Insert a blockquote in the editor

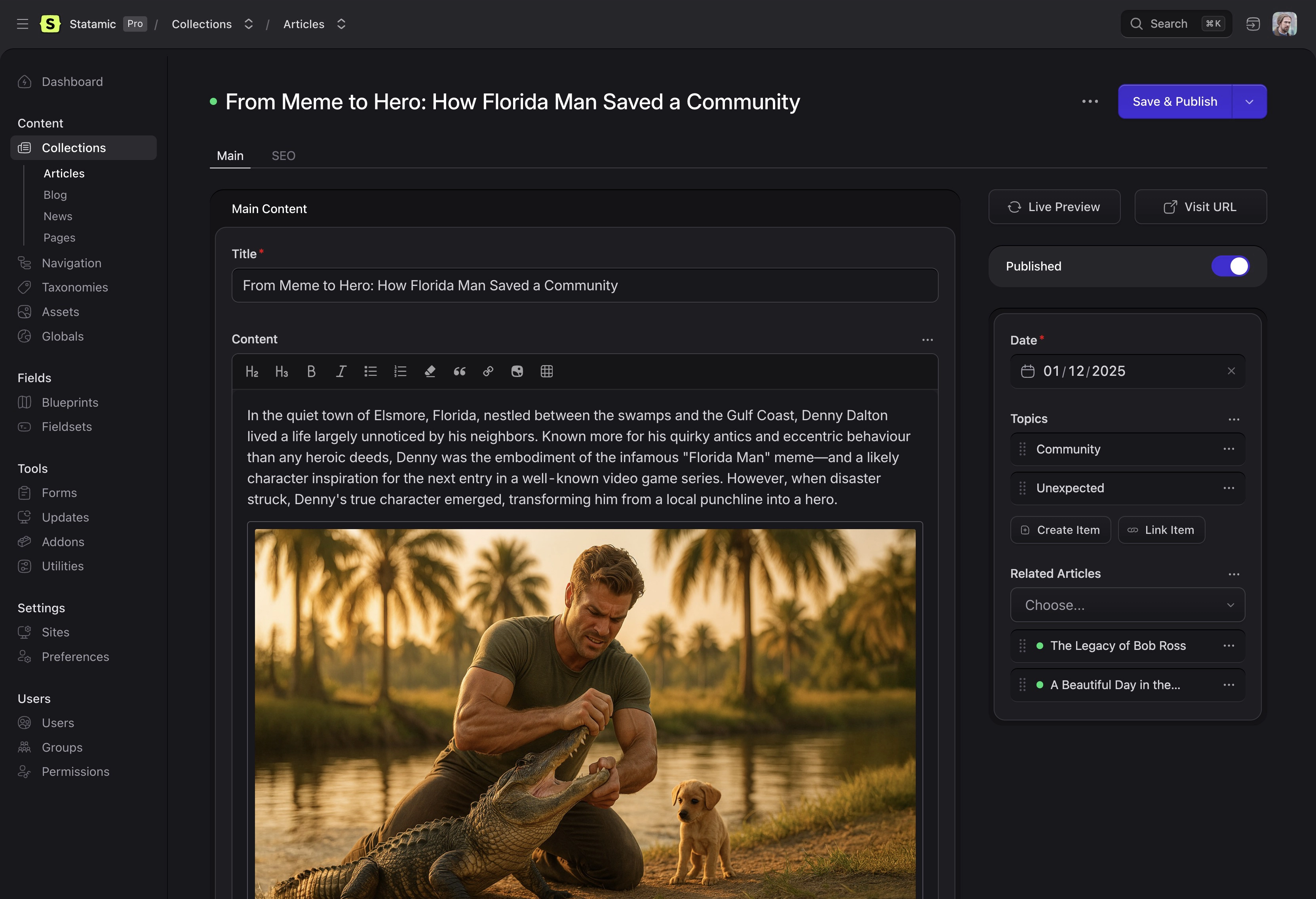459,371
